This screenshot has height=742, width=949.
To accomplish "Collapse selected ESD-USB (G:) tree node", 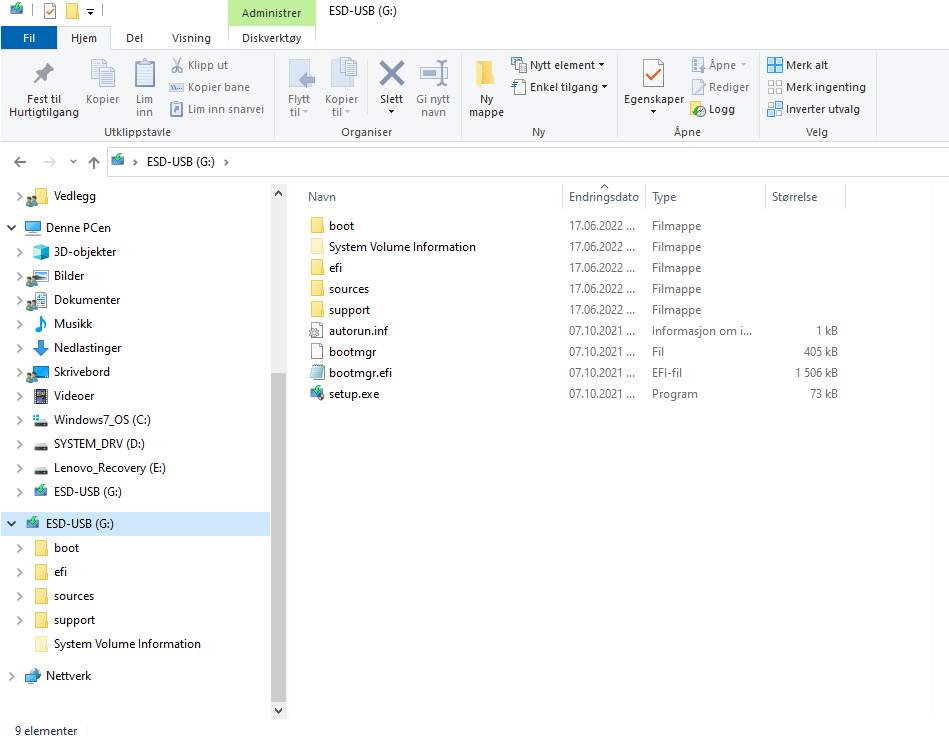I will [11, 524].
